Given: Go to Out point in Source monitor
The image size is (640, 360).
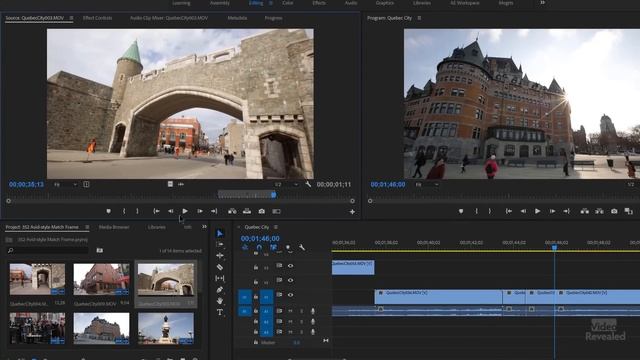Looking at the screenshot, I should [x=214, y=211].
